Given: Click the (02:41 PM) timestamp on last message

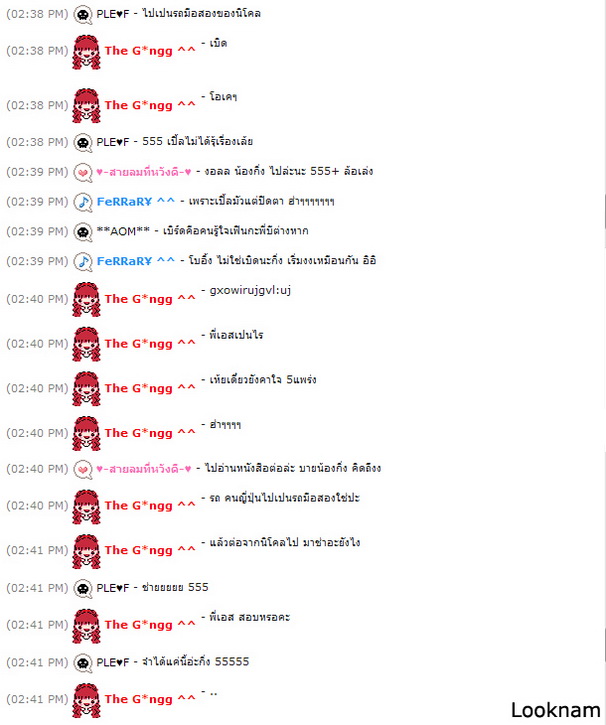Looking at the screenshot, I should click(x=37, y=699).
